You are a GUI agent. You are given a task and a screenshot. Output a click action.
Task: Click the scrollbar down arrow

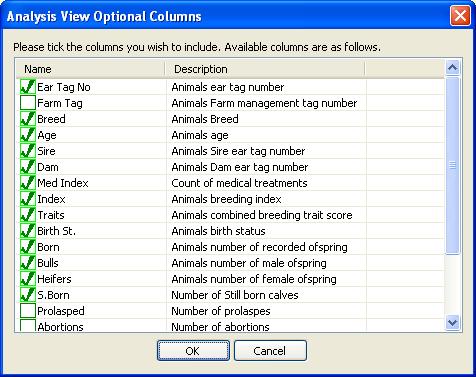[x=452, y=322]
